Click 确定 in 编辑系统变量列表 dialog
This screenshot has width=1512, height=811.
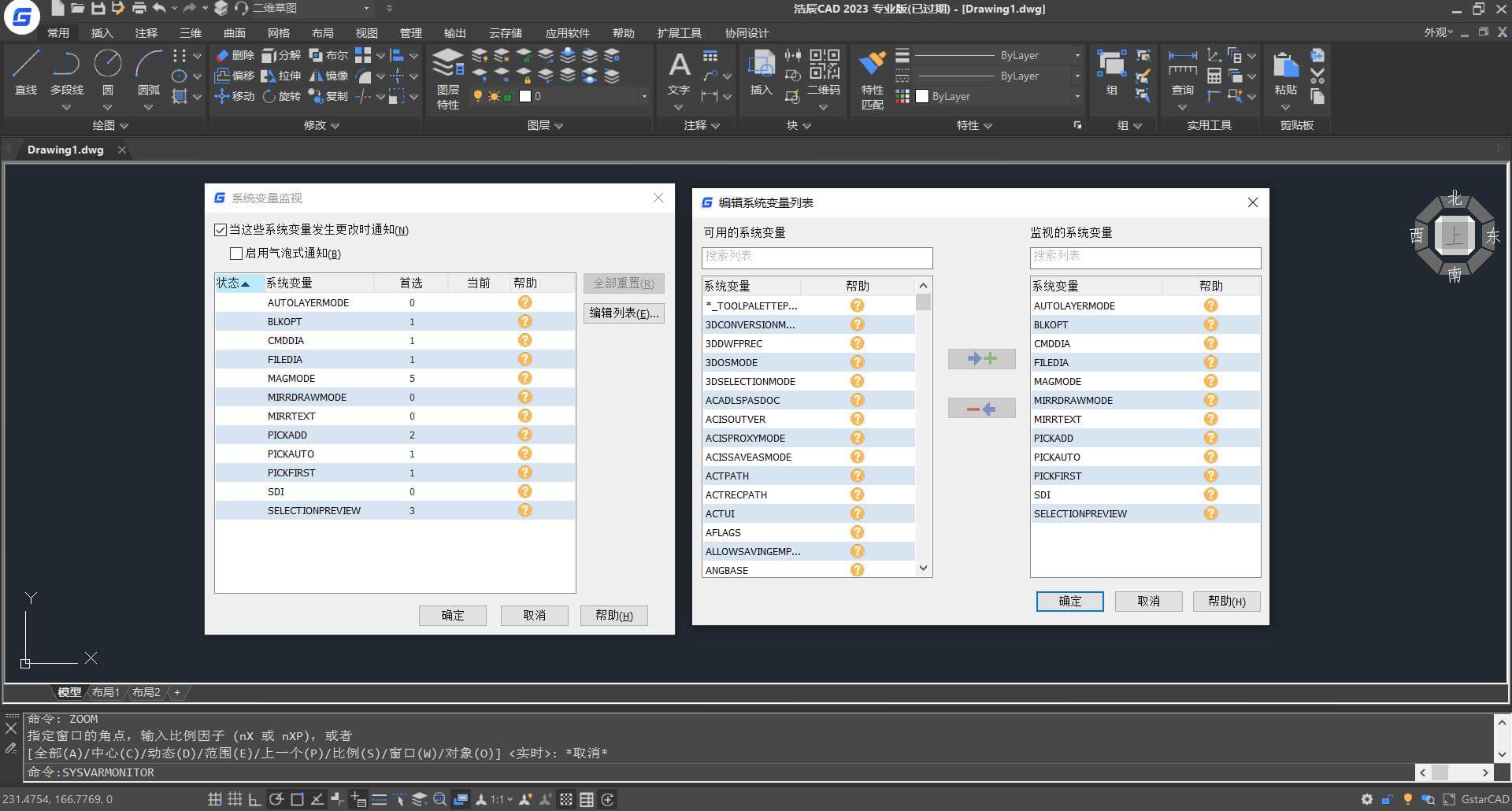coord(1069,602)
